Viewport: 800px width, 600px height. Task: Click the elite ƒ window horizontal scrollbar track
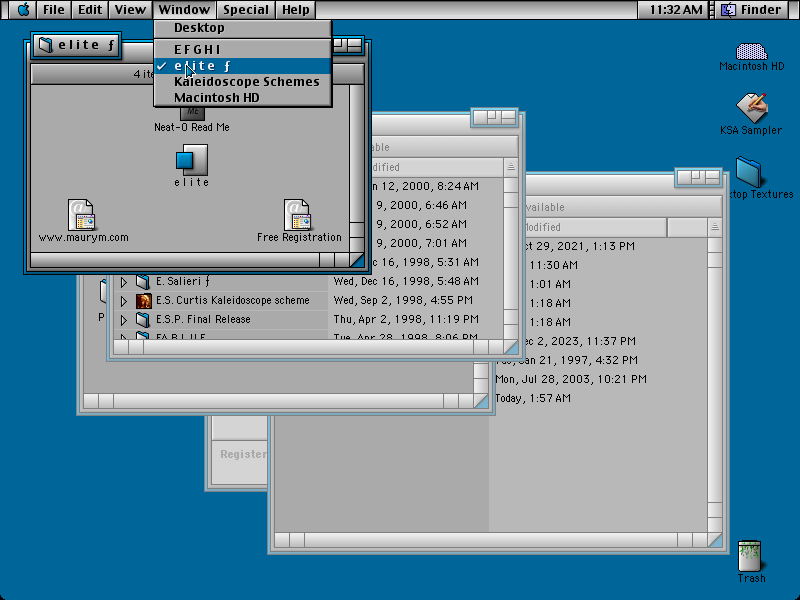pos(175,260)
